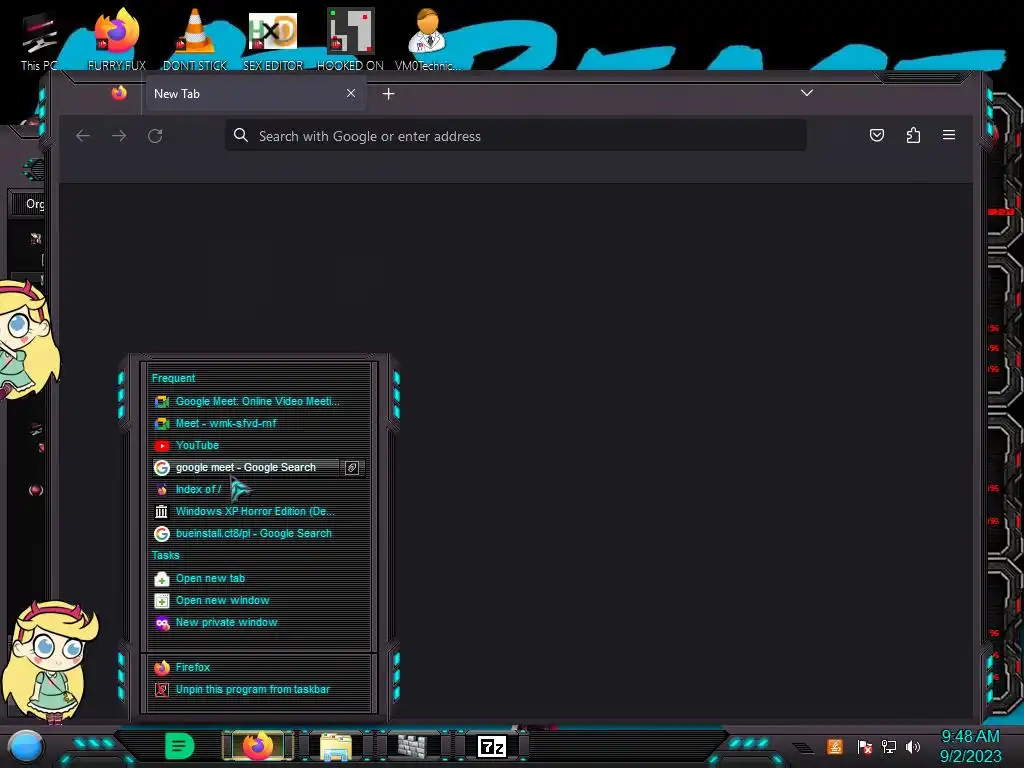The height and width of the screenshot is (768, 1024).
Task: Launch Firefox from the jump list
Action: point(259,667)
